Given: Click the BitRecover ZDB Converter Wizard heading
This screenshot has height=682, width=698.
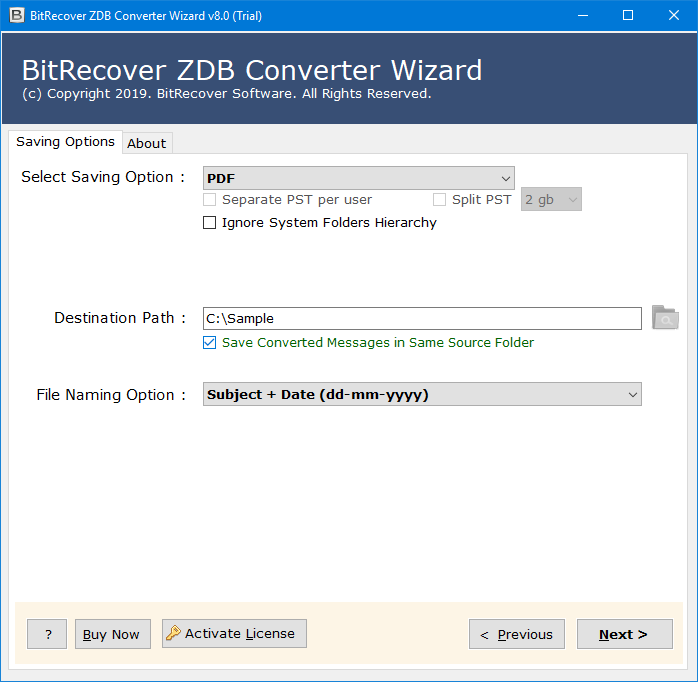Looking at the screenshot, I should tap(252, 70).
